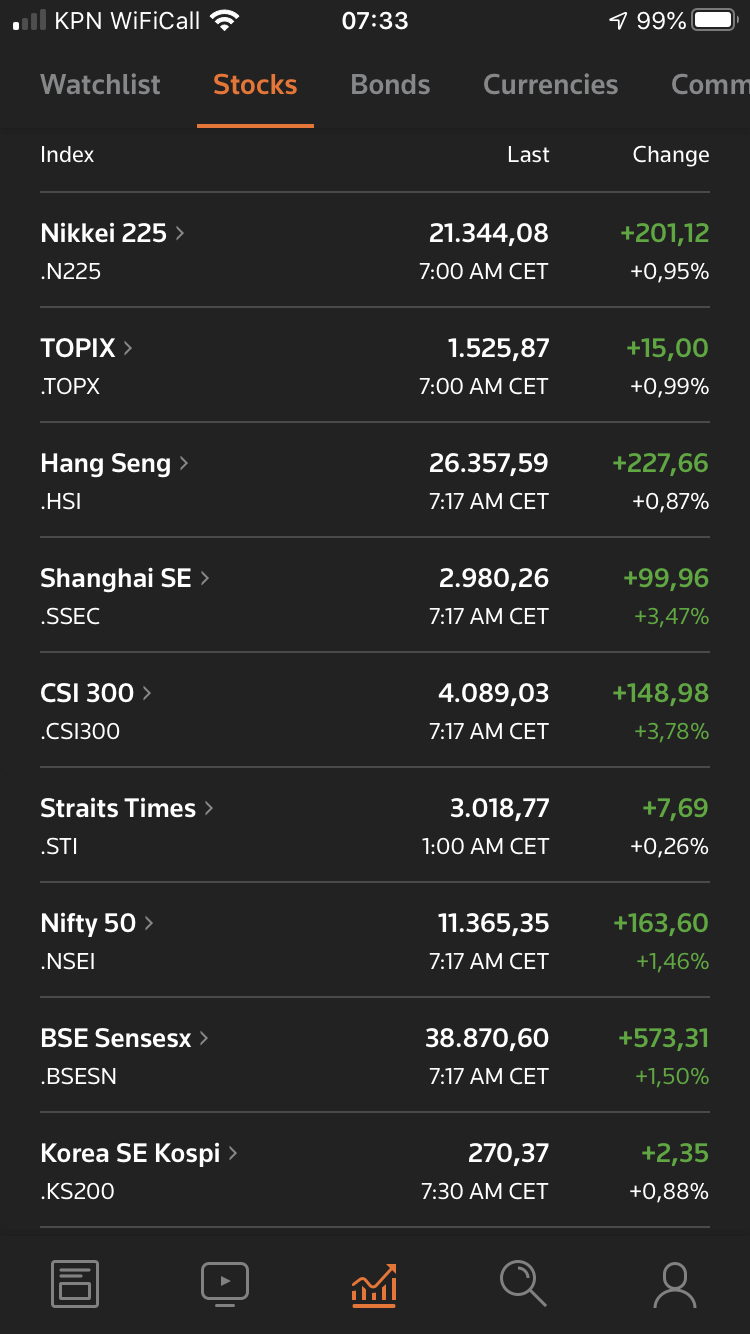Open the video player icon in bottom bar

225,1283
